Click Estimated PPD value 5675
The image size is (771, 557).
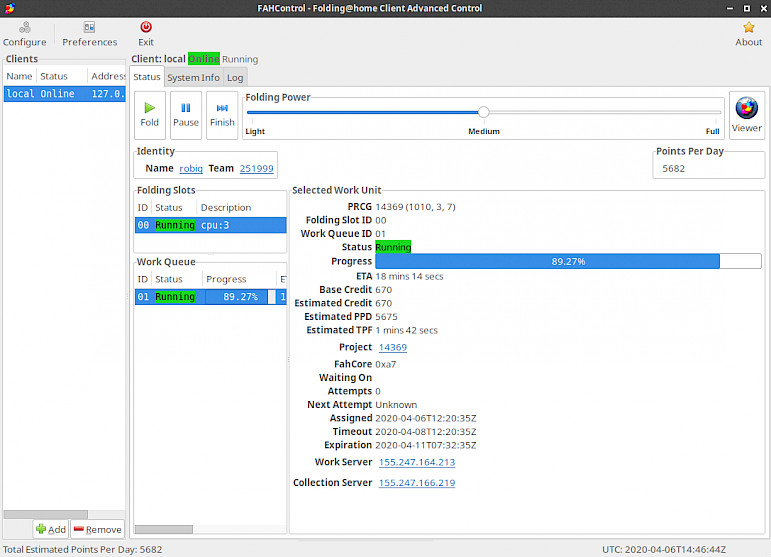tap(386, 317)
